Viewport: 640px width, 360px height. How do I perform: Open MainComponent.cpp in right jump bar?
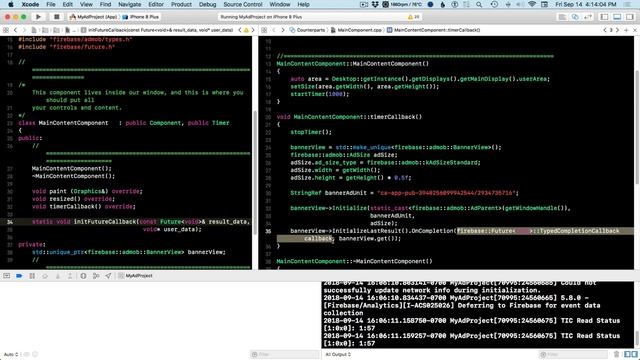coord(356,30)
